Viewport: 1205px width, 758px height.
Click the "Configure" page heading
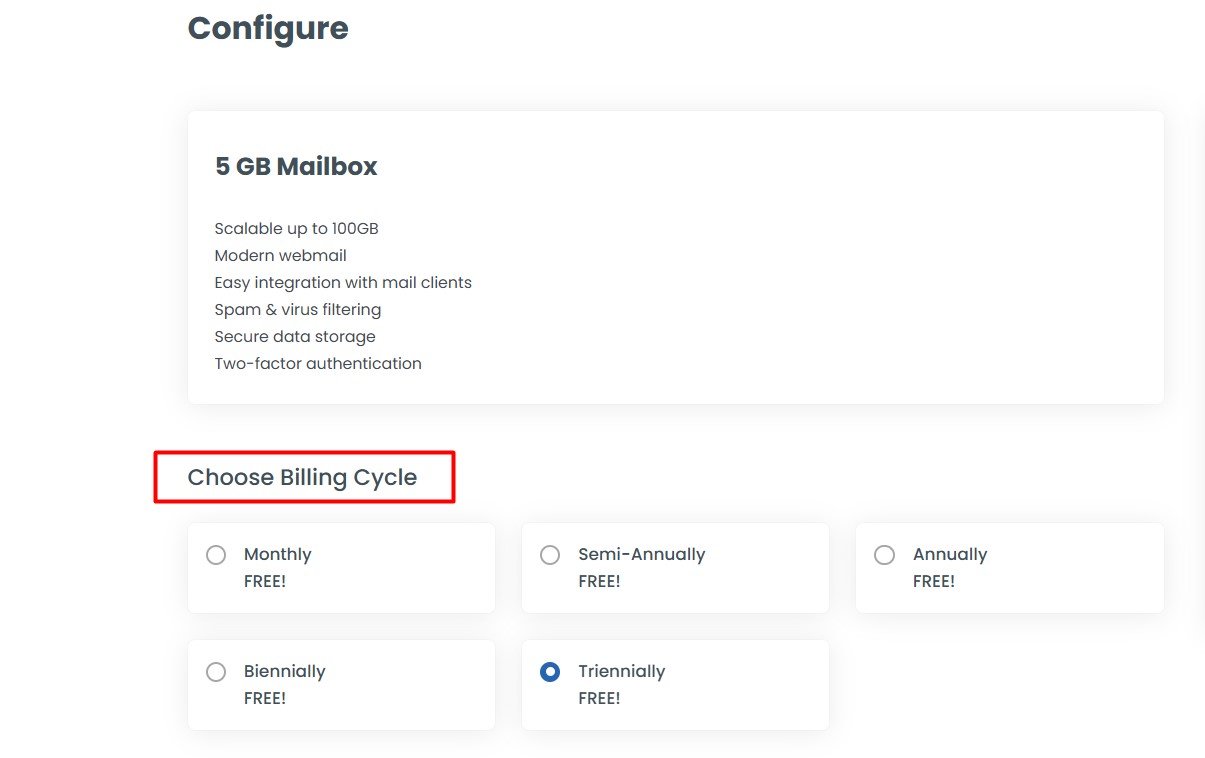tap(268, 28)
